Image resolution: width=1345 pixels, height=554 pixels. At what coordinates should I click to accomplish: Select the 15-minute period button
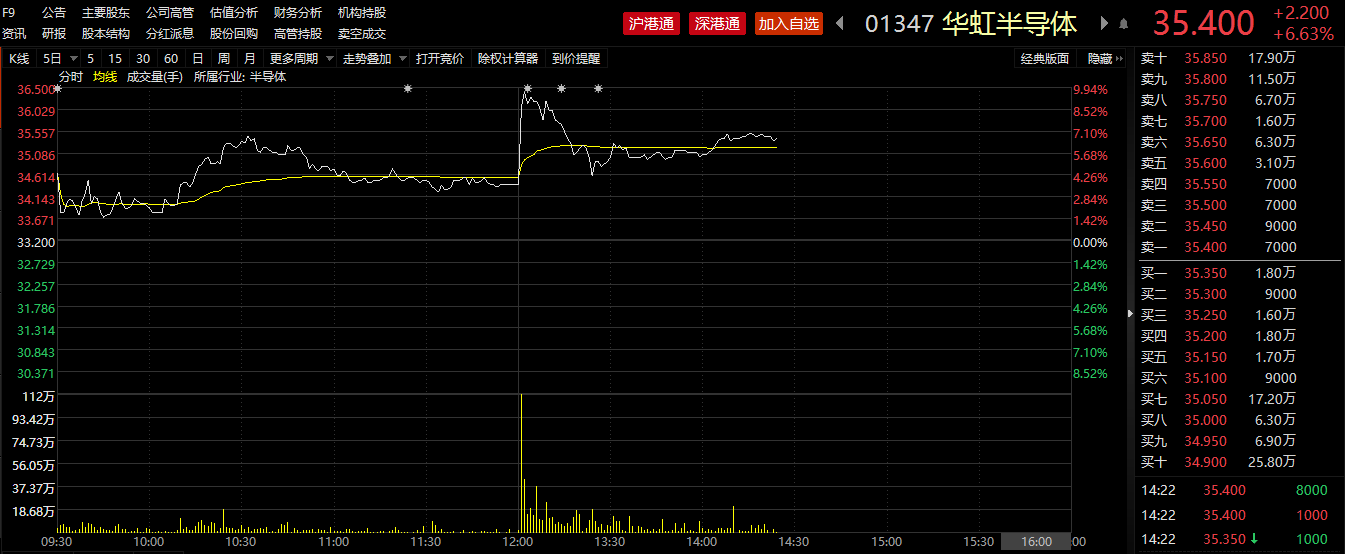pos(116,59)
